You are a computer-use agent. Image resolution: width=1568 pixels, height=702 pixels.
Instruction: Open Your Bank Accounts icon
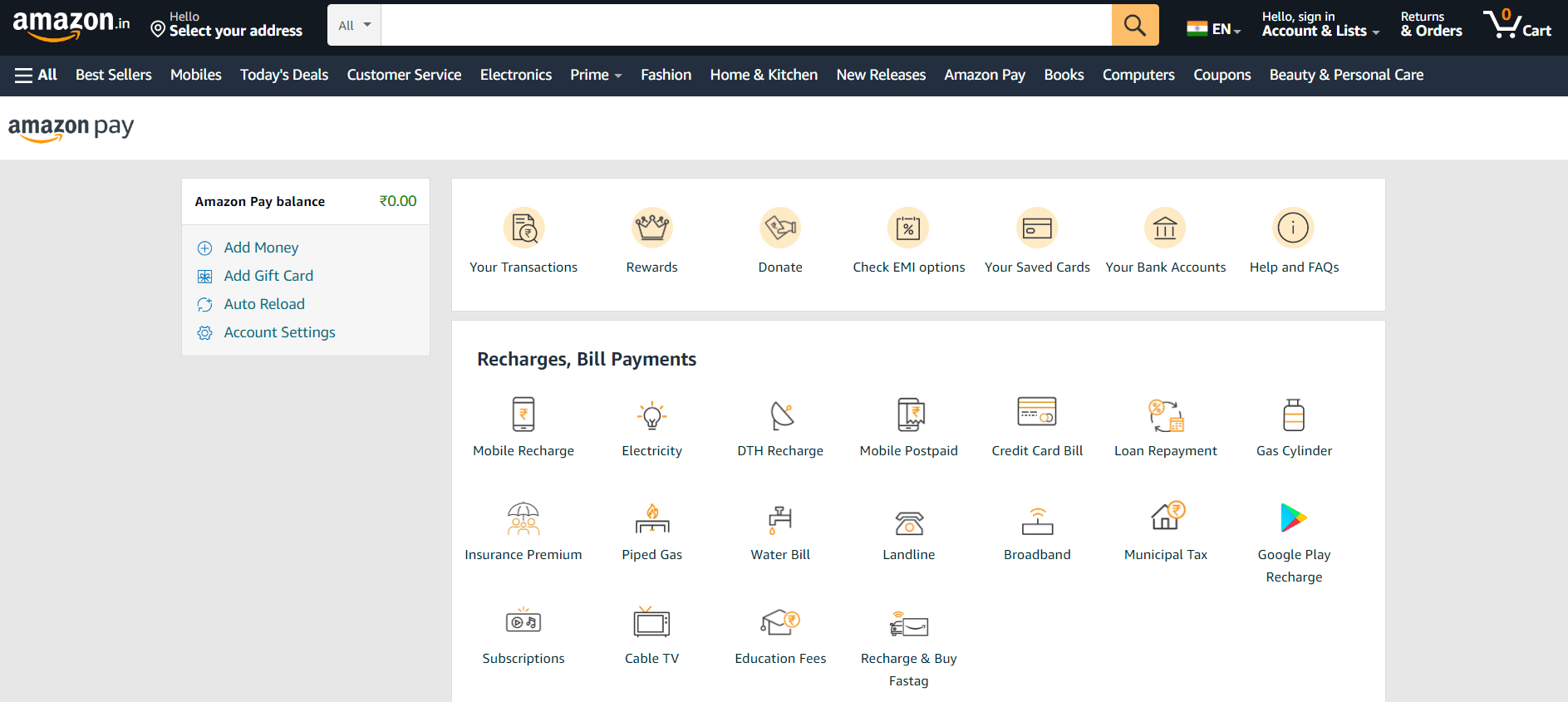pyautogui.click(x=1165, y=228)
